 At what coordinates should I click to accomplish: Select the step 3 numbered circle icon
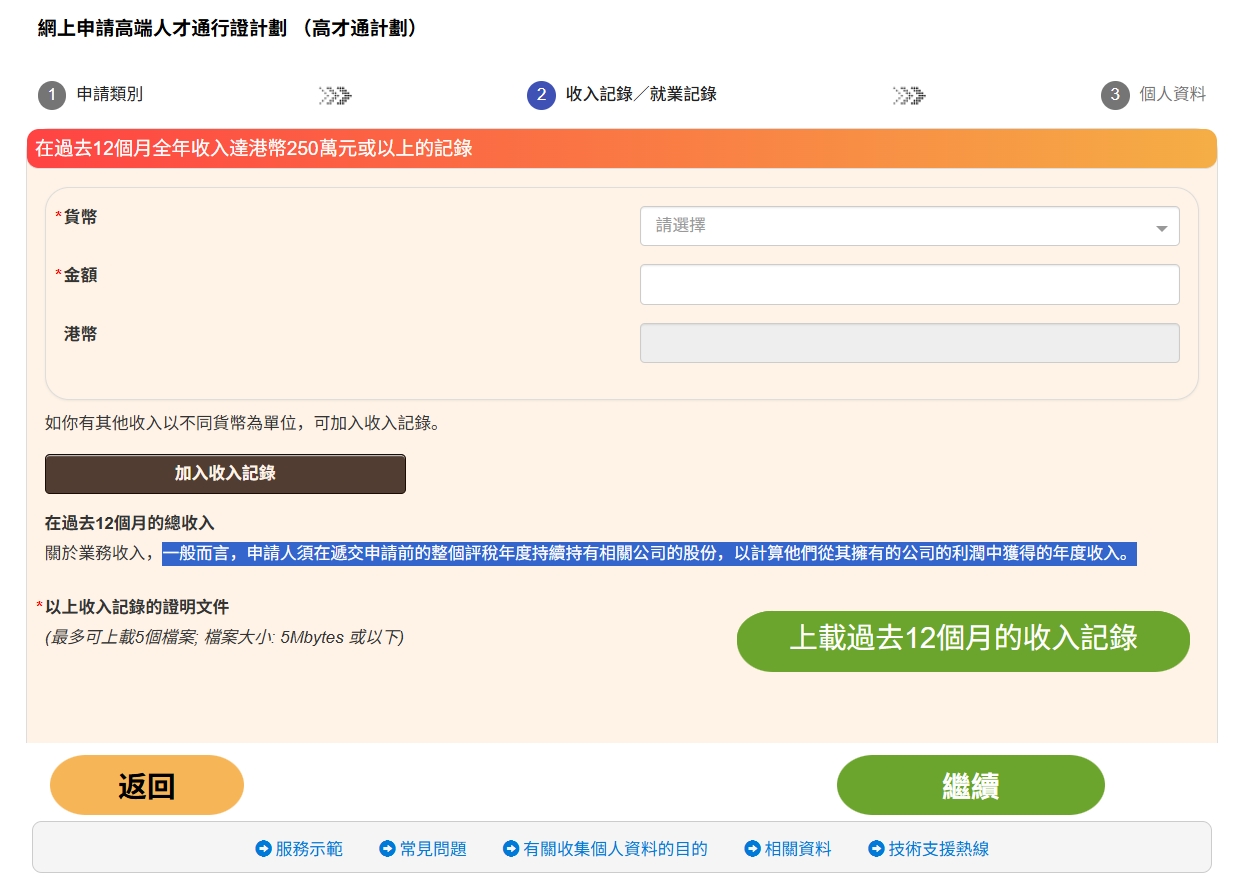pos(1115,96)
